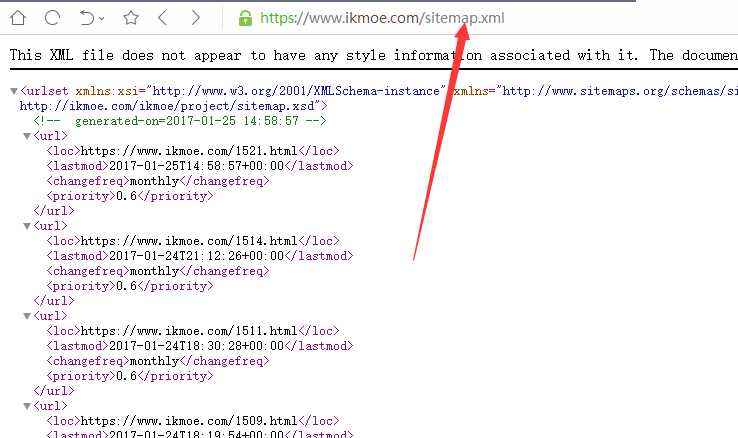This screenshot has width=738, height=438.
Task: Click the green secure padlock icon
Action: click(x=245, y=18)
